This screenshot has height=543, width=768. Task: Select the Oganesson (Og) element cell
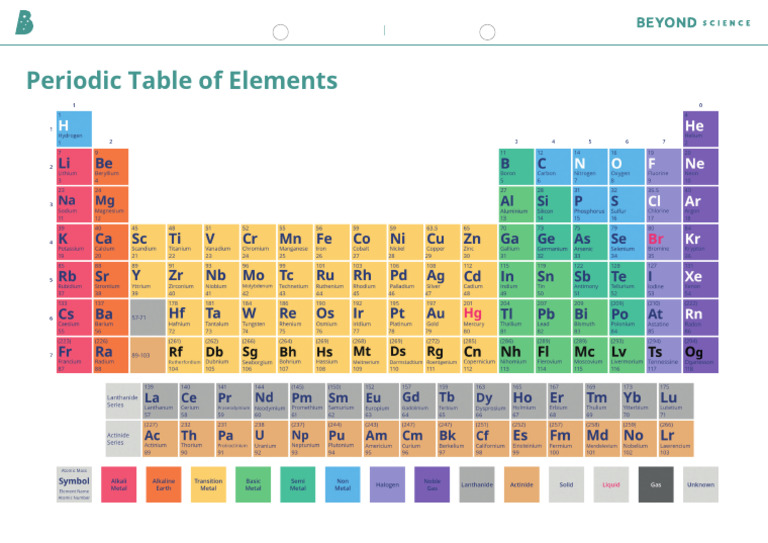point(700,355)
